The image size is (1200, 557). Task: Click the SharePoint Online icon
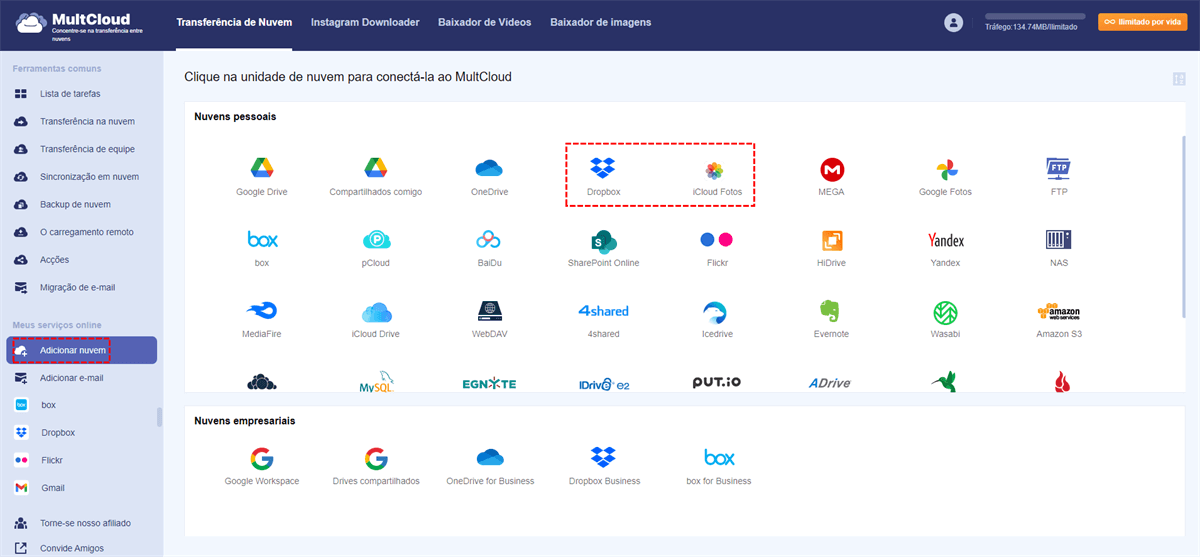click(603, 240)
